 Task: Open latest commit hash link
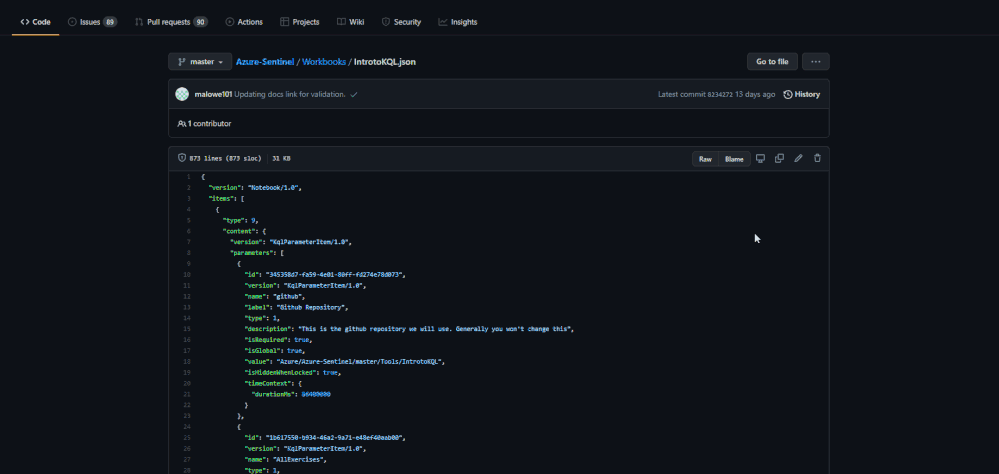point(720,94)
